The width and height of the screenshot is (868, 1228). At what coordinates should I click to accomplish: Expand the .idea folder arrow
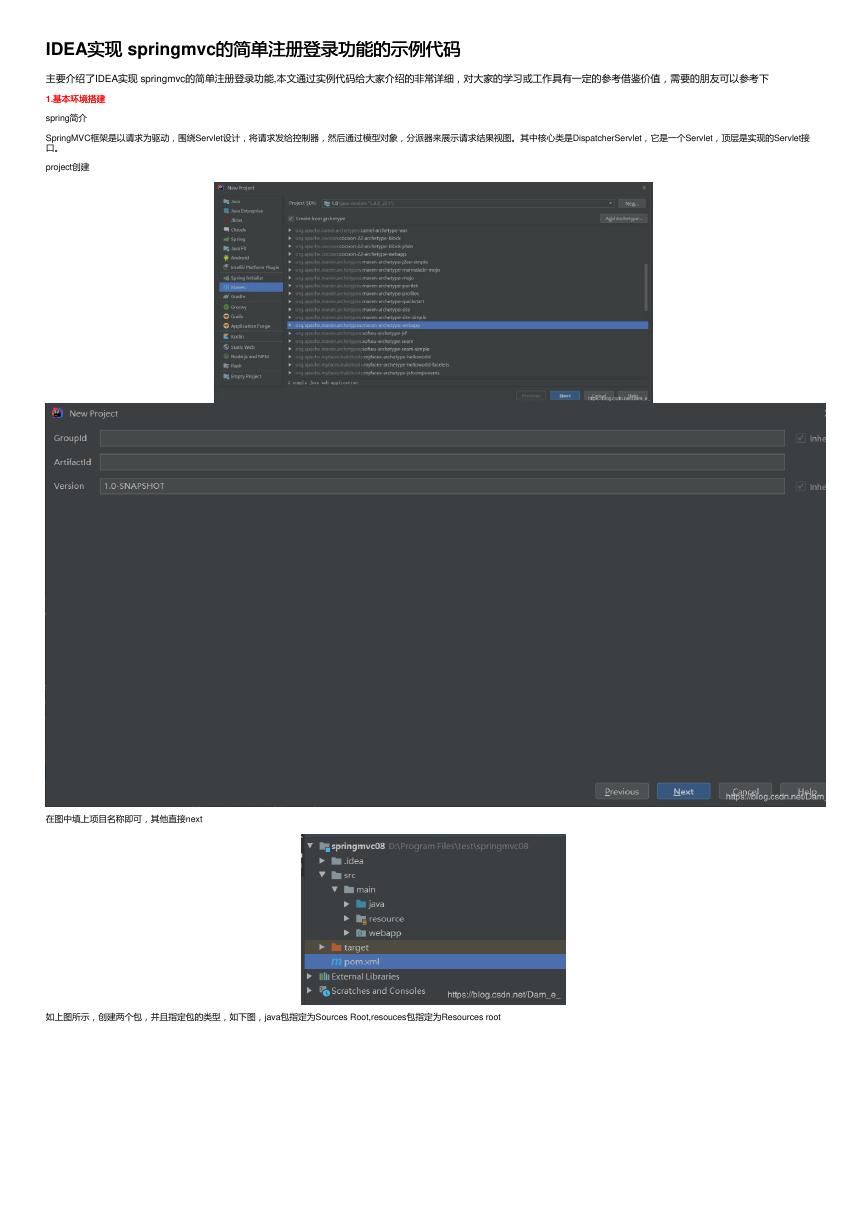click(322, 861)
